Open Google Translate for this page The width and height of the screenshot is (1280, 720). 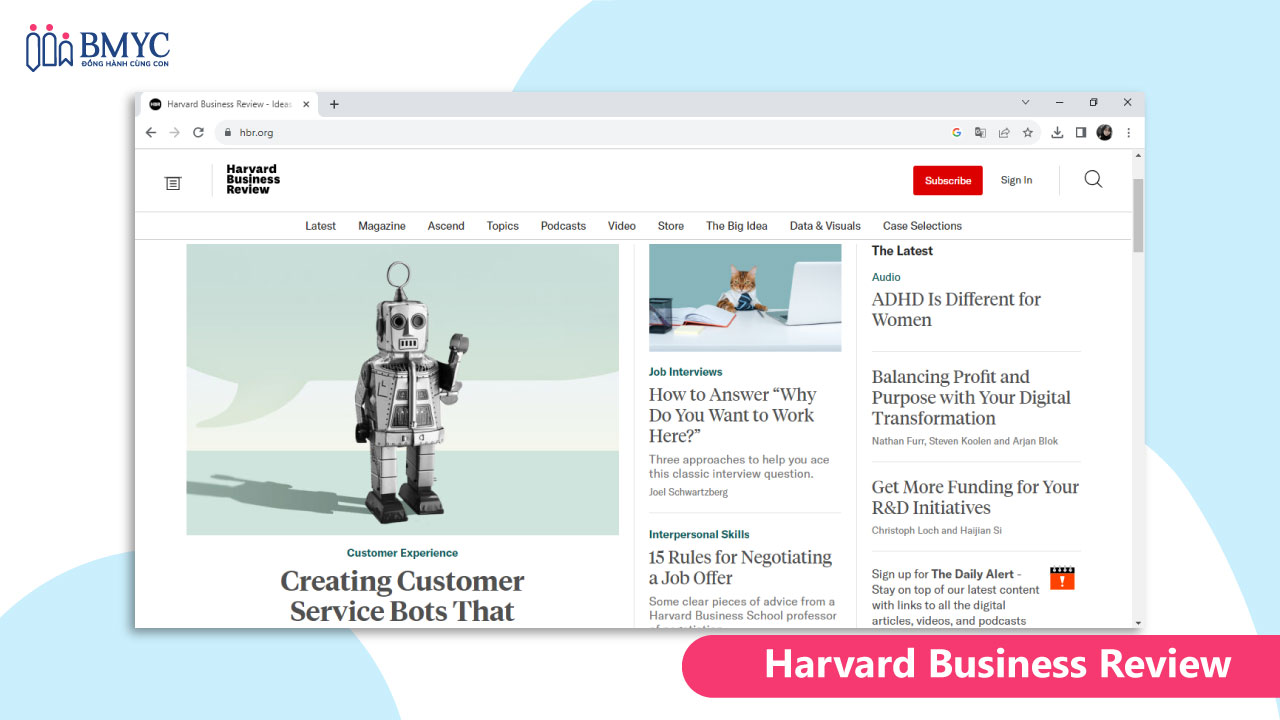pos(980,132)
